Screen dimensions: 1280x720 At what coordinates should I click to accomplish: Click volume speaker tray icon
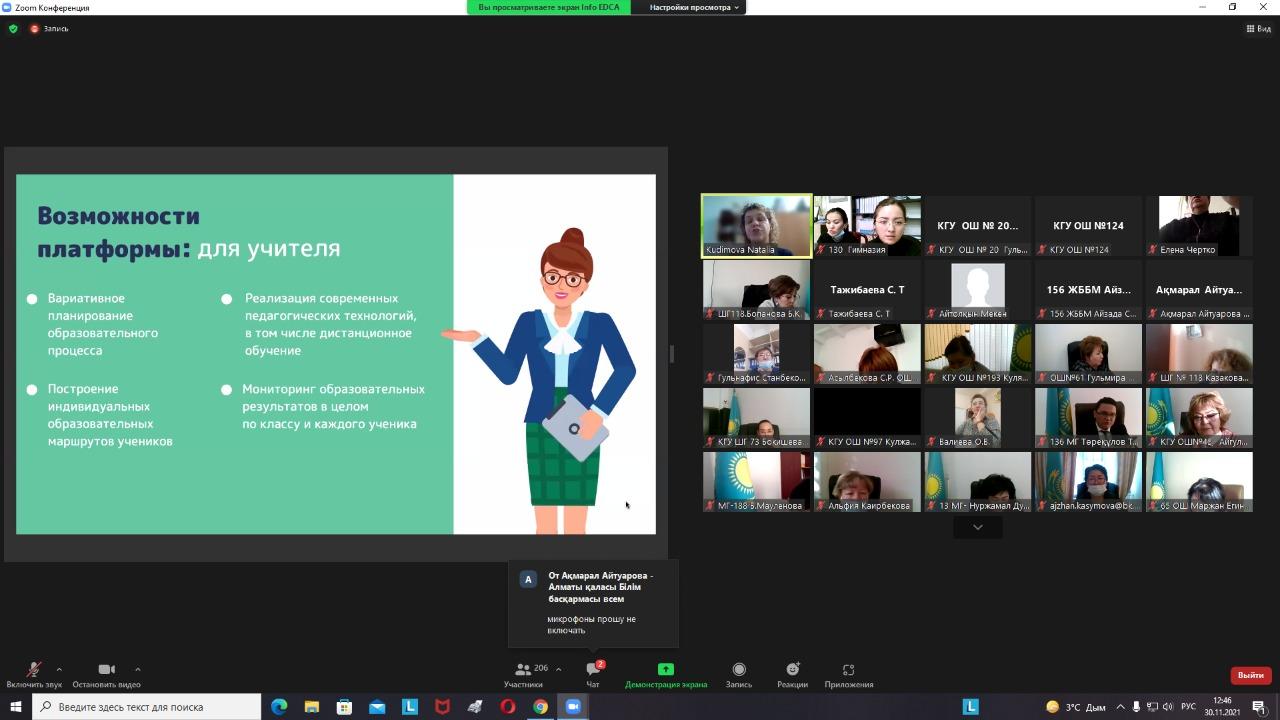coord(1167,707)
